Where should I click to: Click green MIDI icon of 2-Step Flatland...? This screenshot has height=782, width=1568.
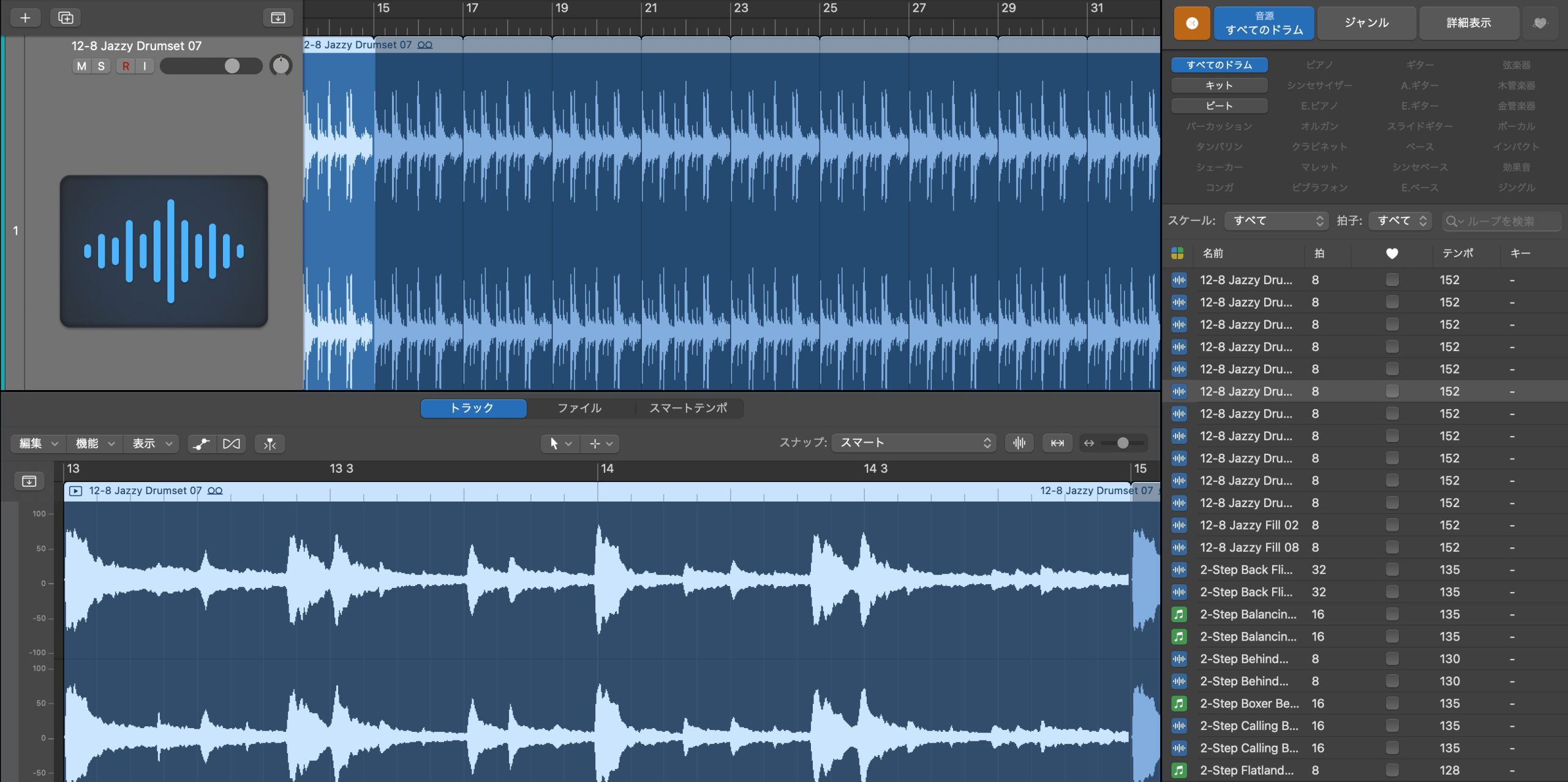click(1179, 770)
